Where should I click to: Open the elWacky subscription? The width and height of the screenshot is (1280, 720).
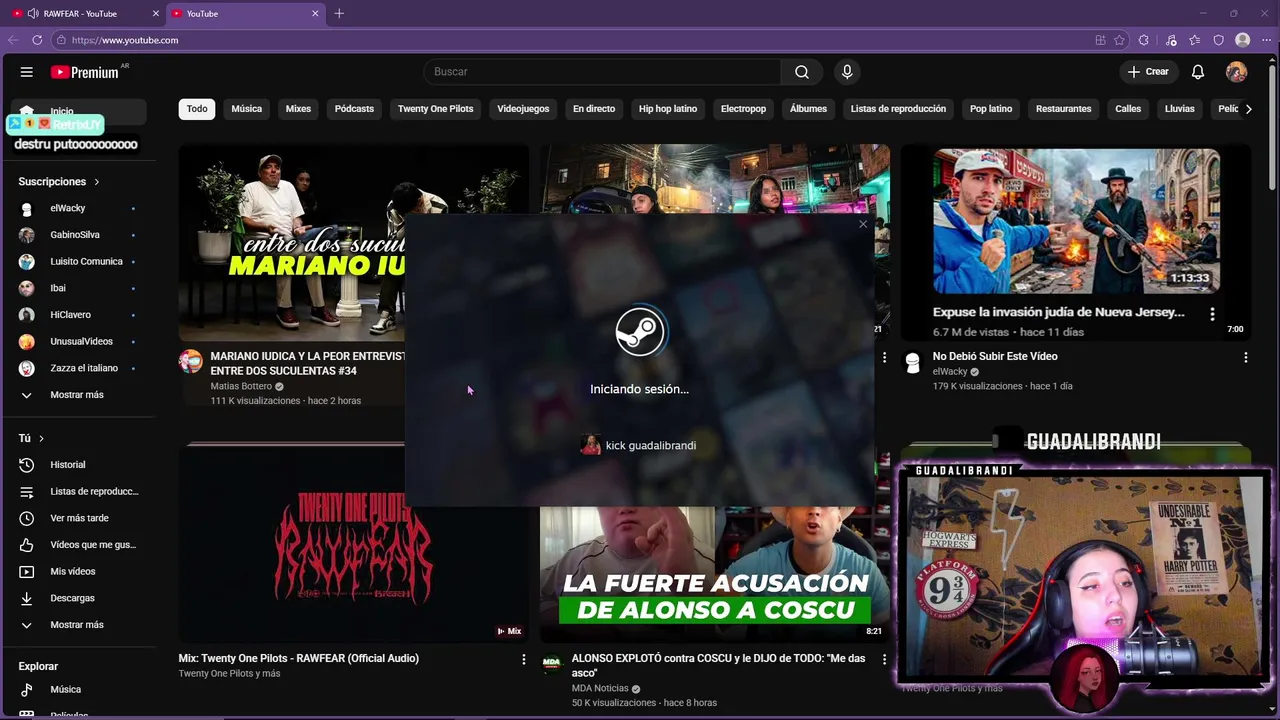coord(81,208)
